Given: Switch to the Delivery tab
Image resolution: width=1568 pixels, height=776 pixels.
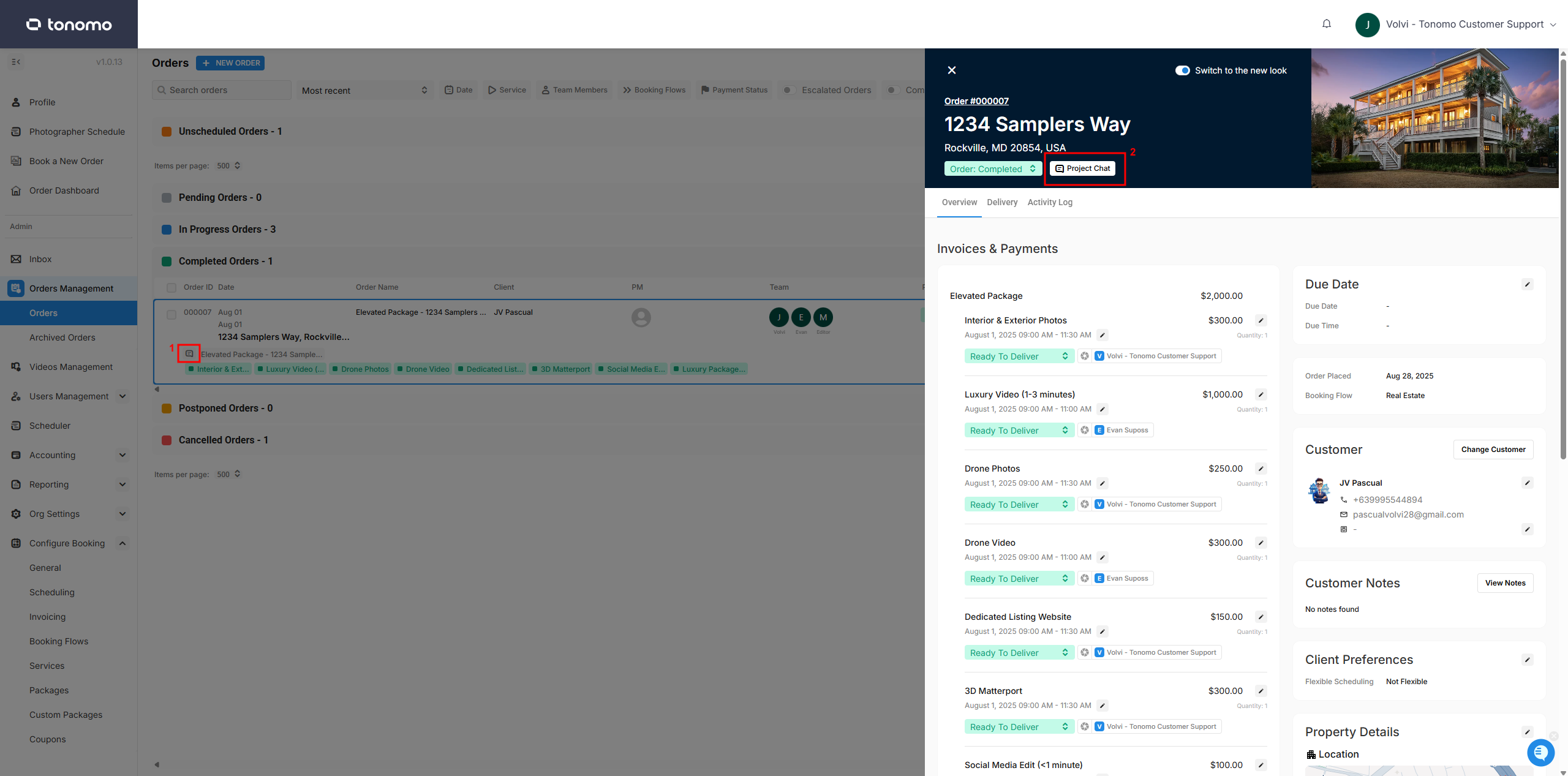Looking at the screenshot, I should pos(1002,202).
